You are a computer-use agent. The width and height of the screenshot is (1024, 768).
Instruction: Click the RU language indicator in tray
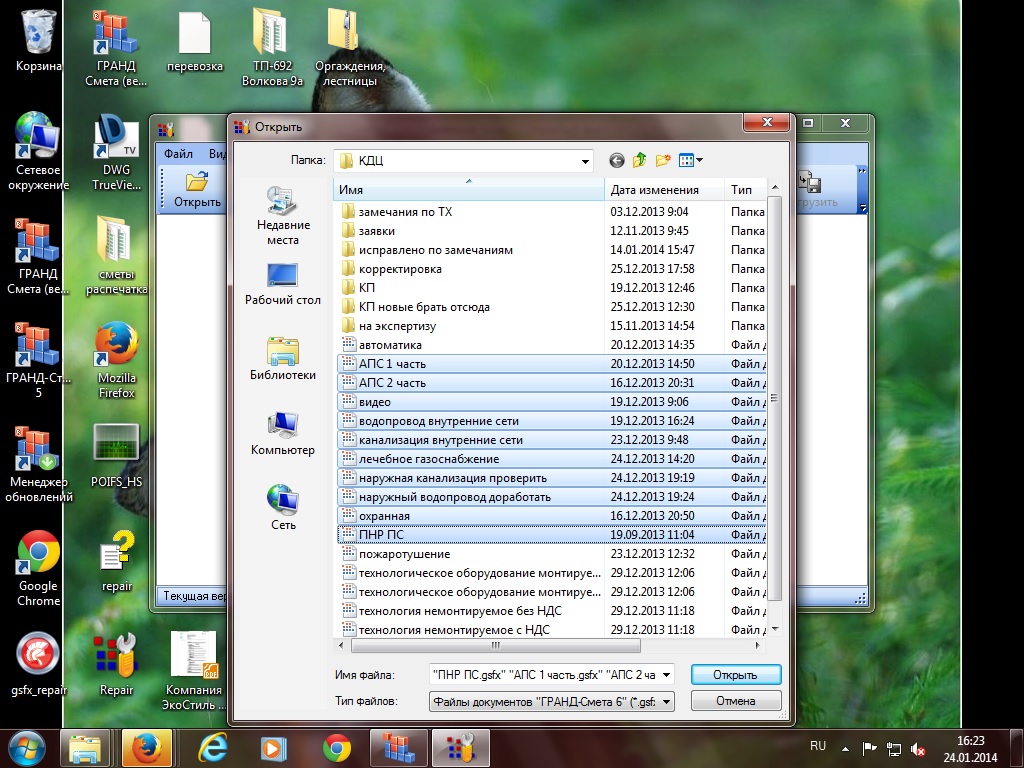click(818, 746)
